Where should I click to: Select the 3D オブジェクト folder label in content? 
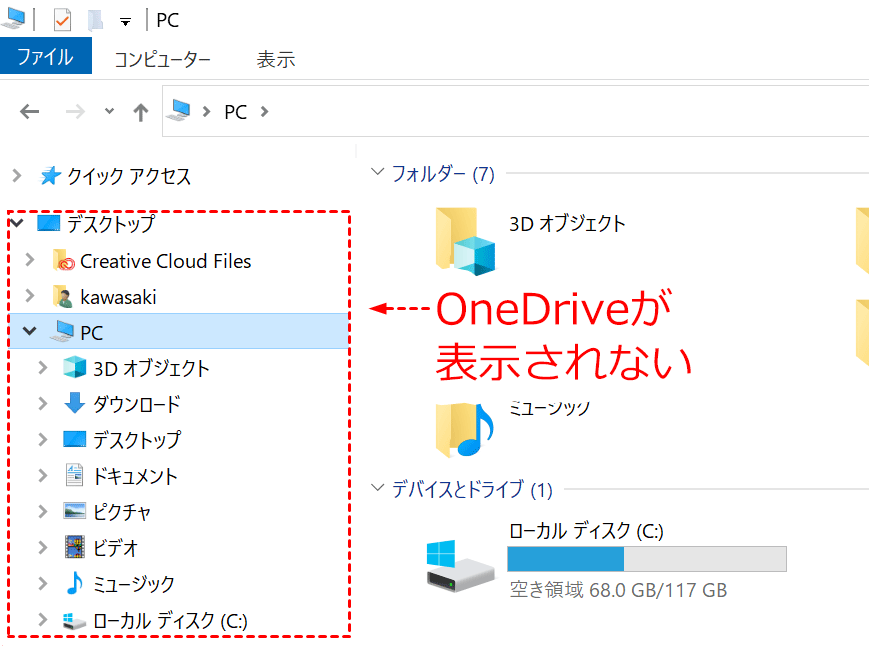coord(567,223)
